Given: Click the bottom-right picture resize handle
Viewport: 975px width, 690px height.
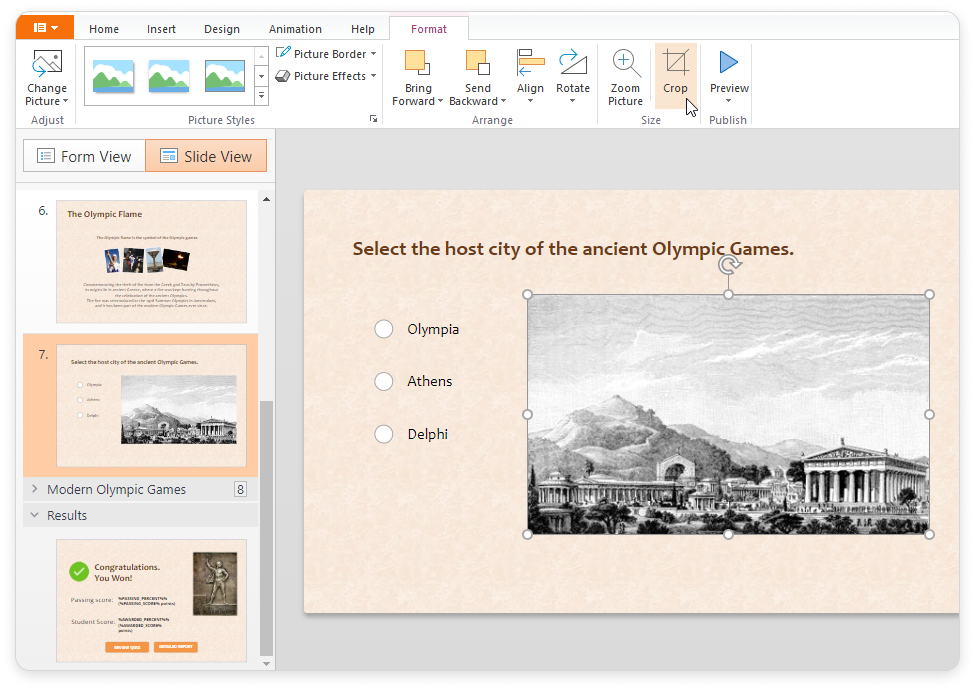Looking at the screenshot, I should pyautogui.click(x=930, y=534).
